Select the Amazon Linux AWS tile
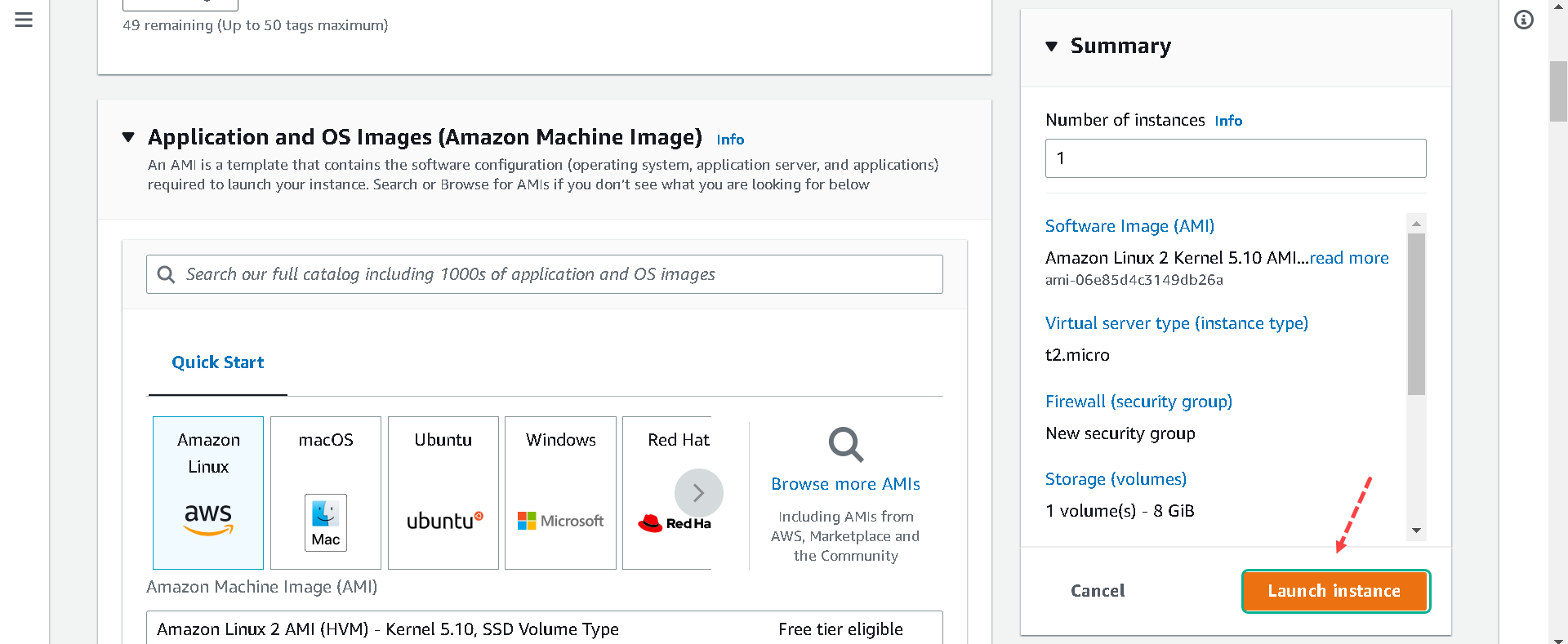The height and width of the screenshot is (644, 1568). pos(208,493)
